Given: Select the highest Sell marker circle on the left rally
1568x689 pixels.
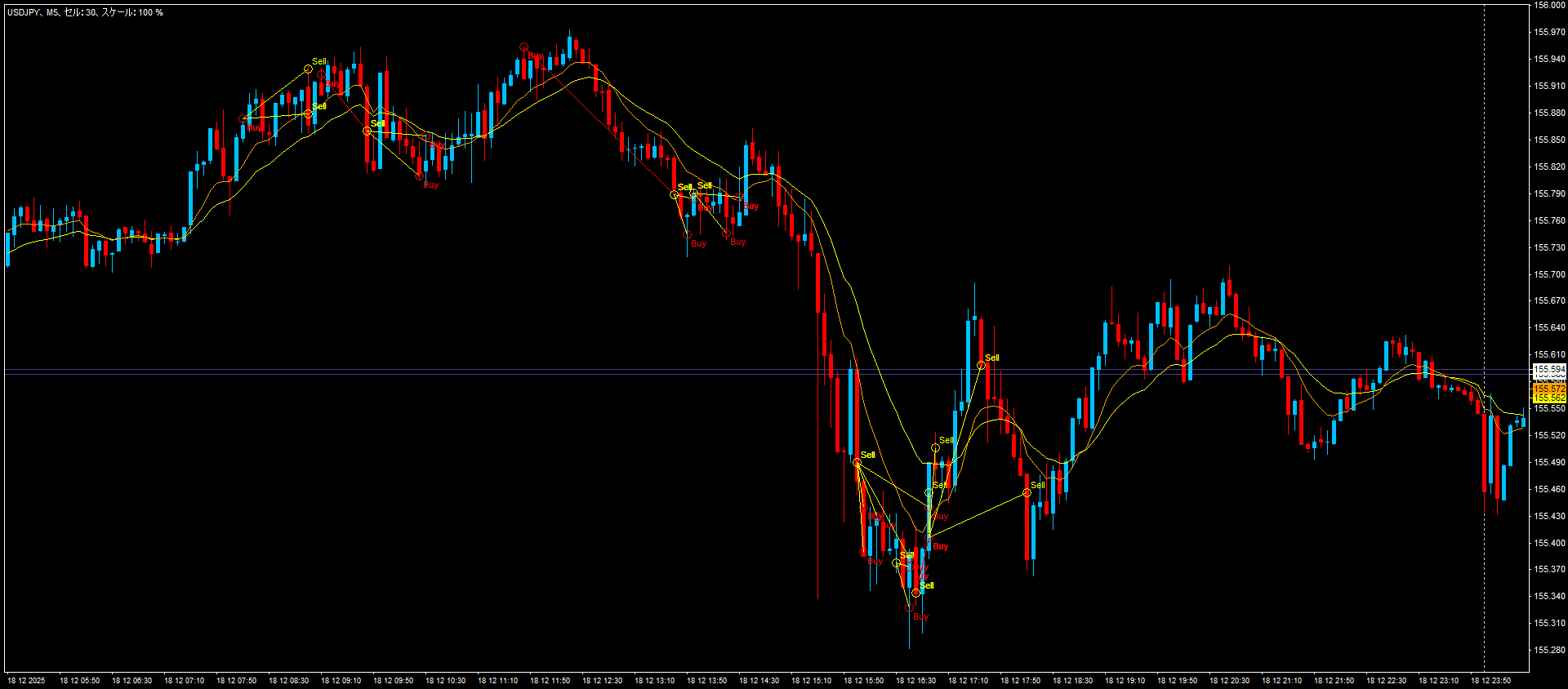Looking at the screenshot, I should coord(308,69).
